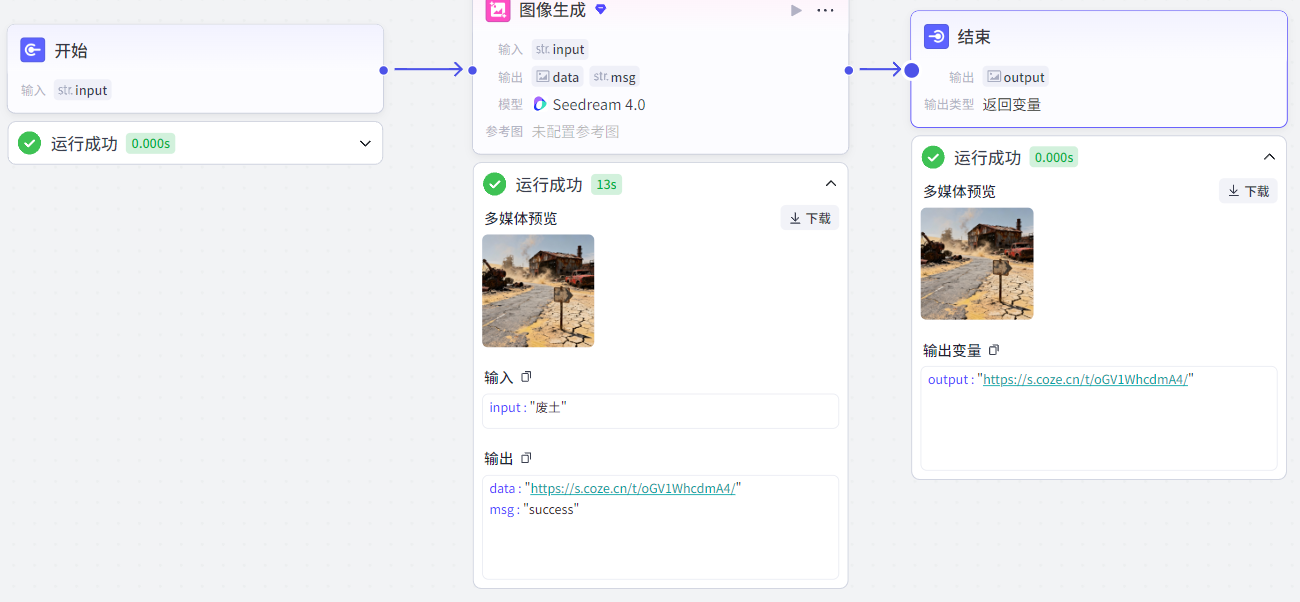Image resolution: width=1300 pixels, height=602 pixels.
Task: Click the 返回变量 output type value
Action: [x=1012, y=104]
